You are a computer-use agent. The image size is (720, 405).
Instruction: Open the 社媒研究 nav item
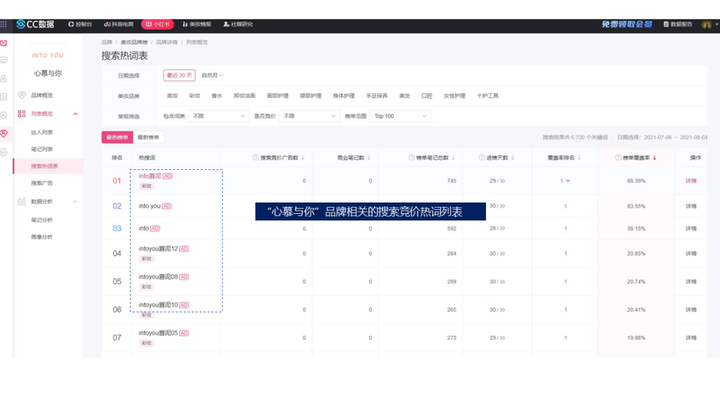(238, 24)
